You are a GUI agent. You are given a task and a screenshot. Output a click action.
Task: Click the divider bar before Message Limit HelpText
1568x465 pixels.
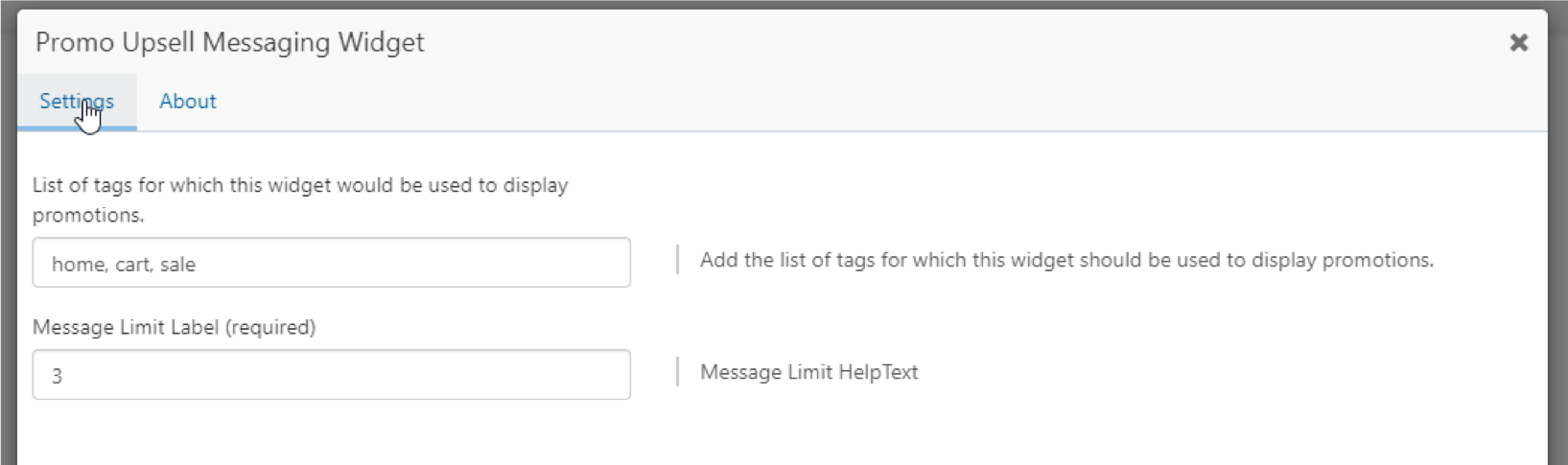pos(677,372)
